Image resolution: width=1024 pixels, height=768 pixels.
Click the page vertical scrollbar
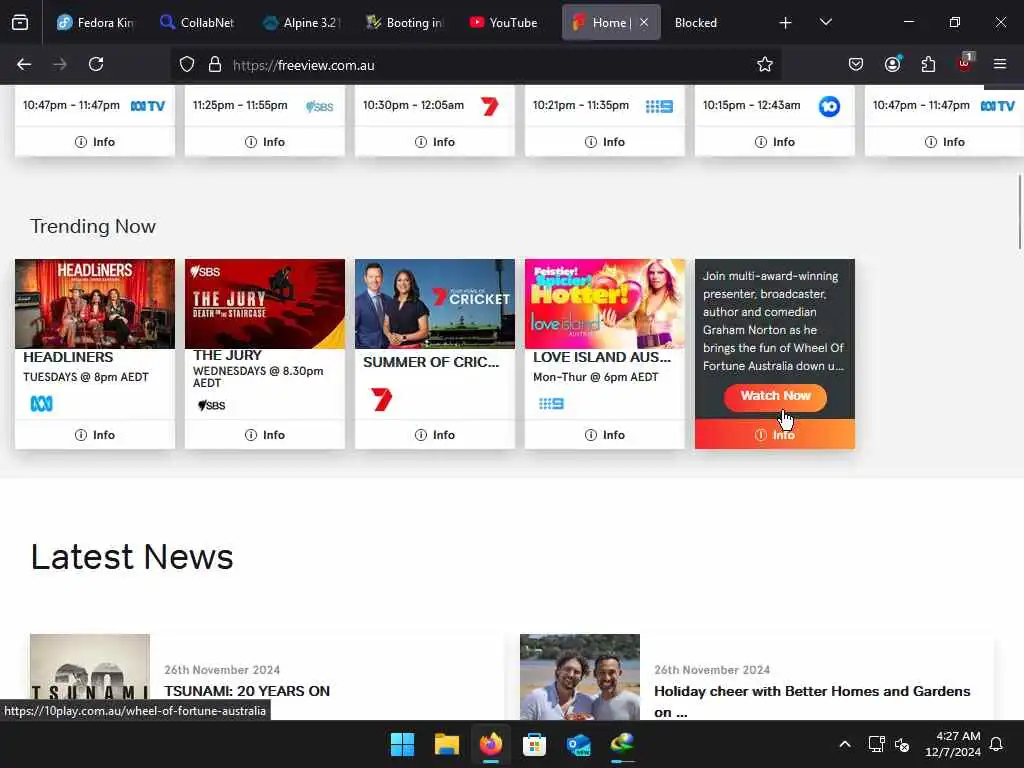tap(1019, 212)
